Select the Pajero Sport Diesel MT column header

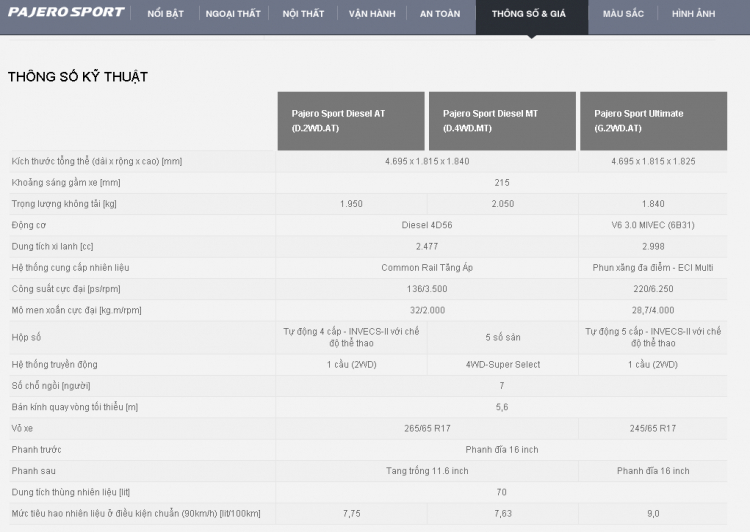coord(502,121)
